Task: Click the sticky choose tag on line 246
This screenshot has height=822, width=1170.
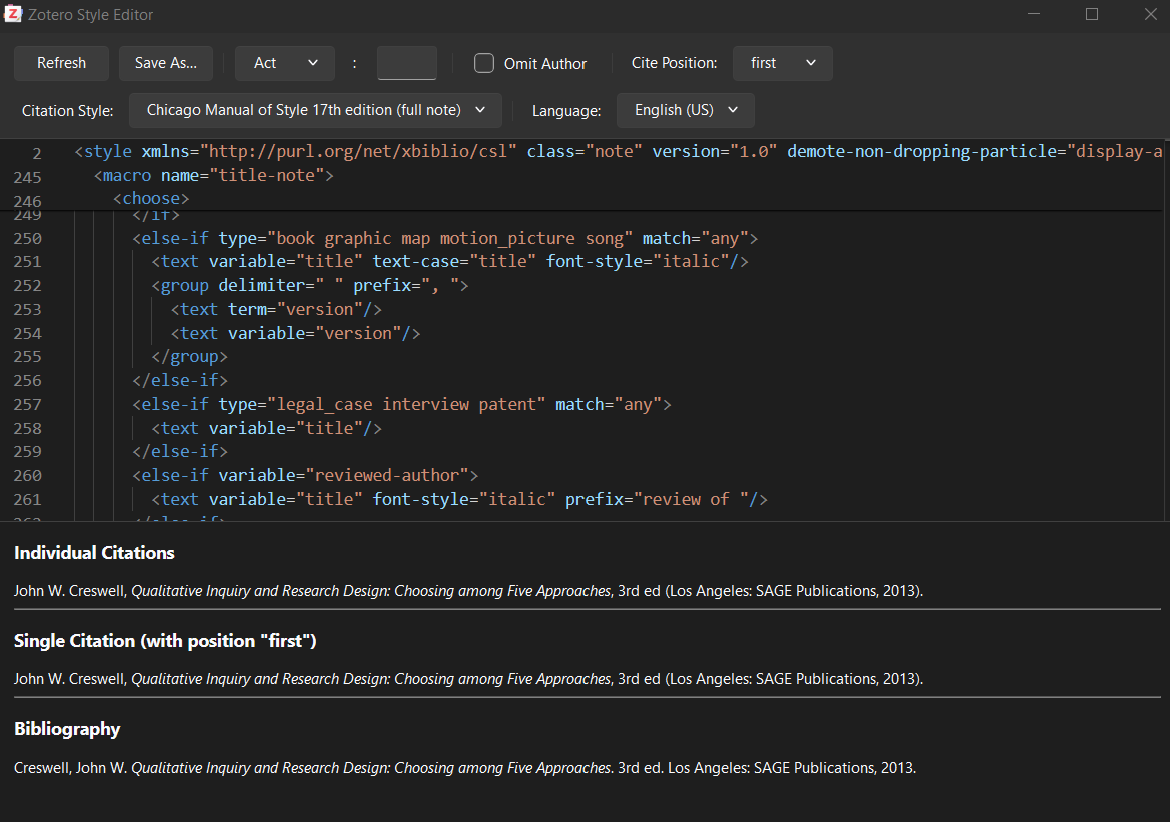Action: click(151, 198)
